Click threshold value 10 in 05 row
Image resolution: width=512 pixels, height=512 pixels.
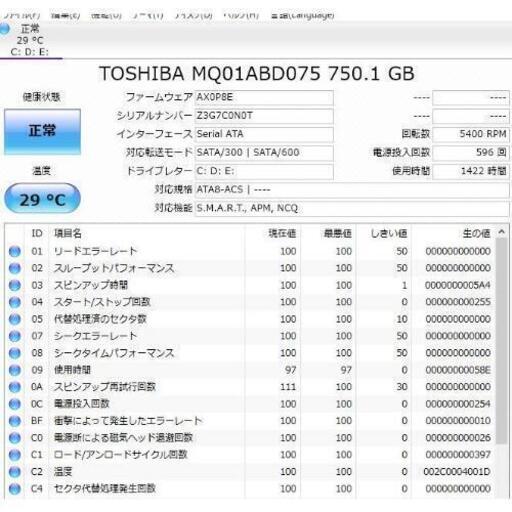[x=402, y=319]
